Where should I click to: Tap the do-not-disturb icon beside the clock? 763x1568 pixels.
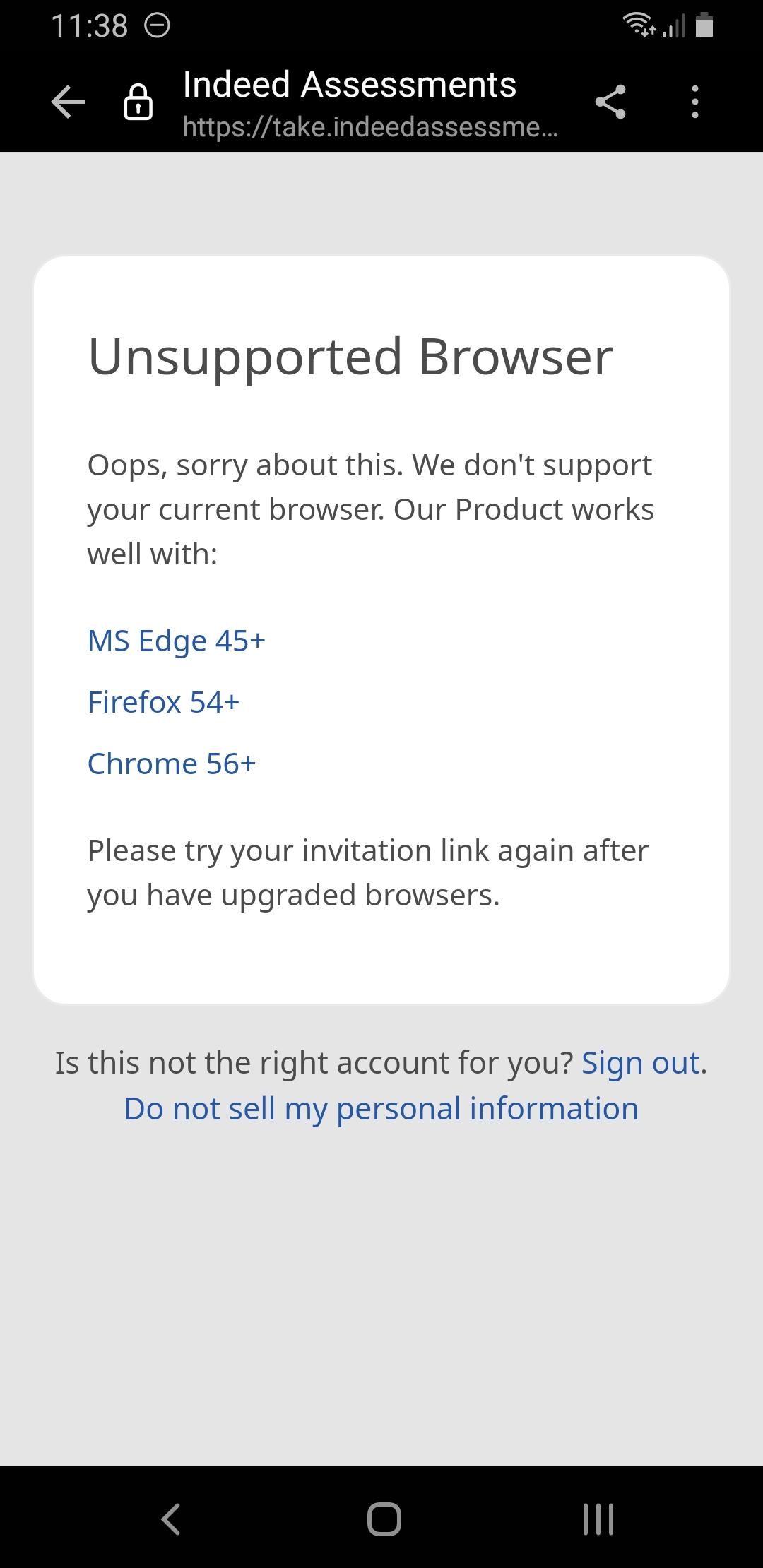(x=157, y=25)
